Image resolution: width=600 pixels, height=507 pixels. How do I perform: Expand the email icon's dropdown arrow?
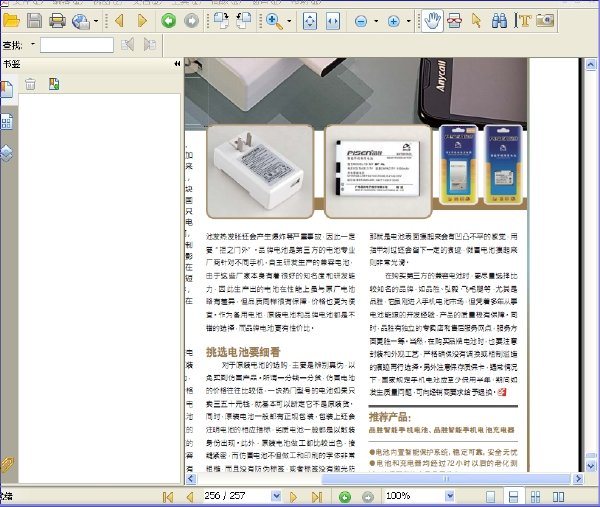click(x=96, y=21)
